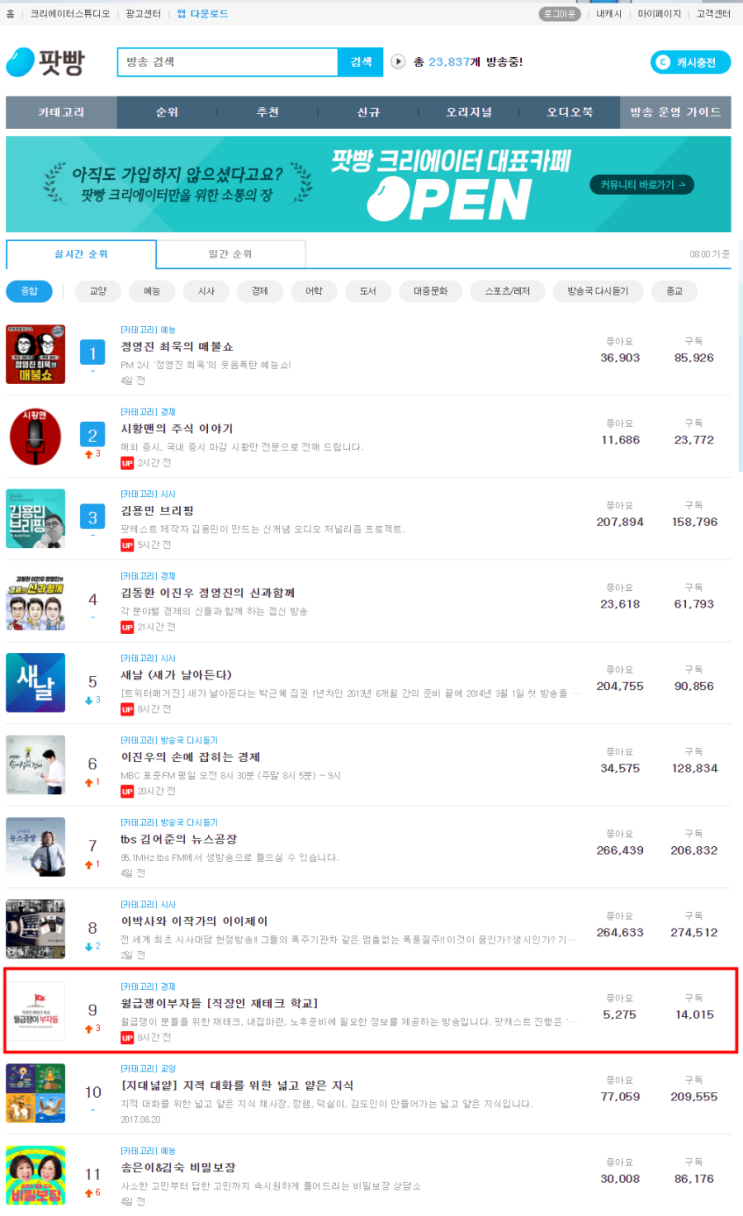Click the play icon beside broadcast count
743x1216 pixels.
coord(398,62)
